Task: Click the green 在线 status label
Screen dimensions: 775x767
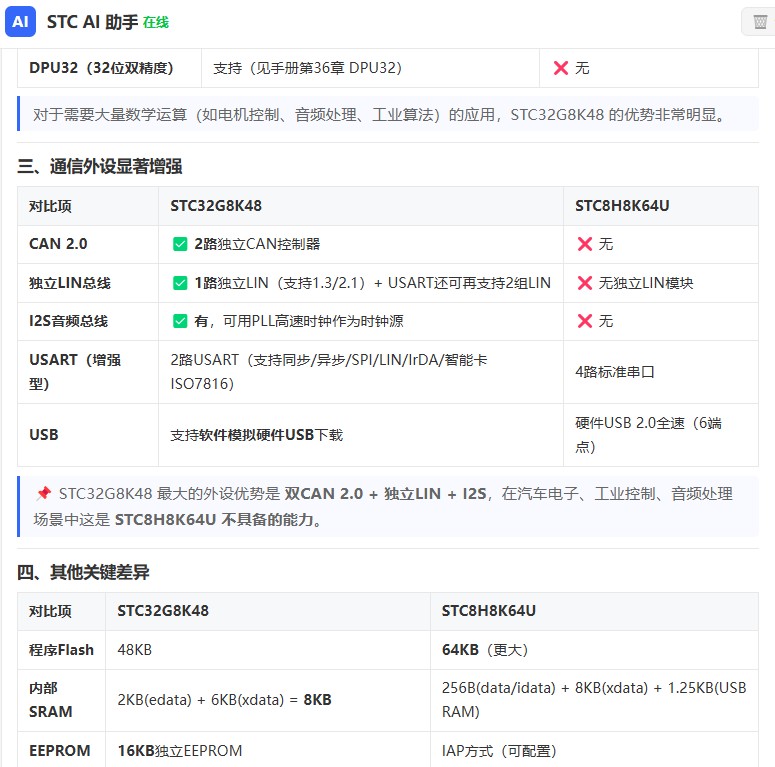Action: click(x=156, y=22)
